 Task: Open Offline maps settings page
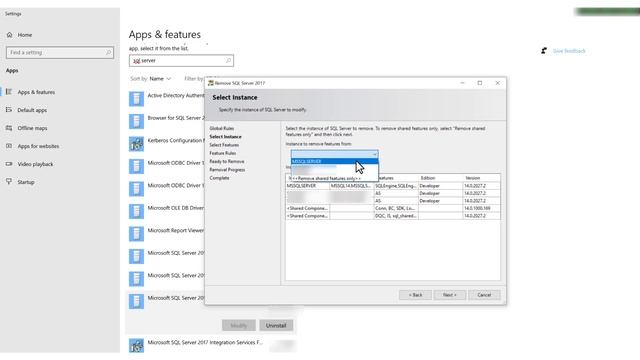click(x=32, y=128)
